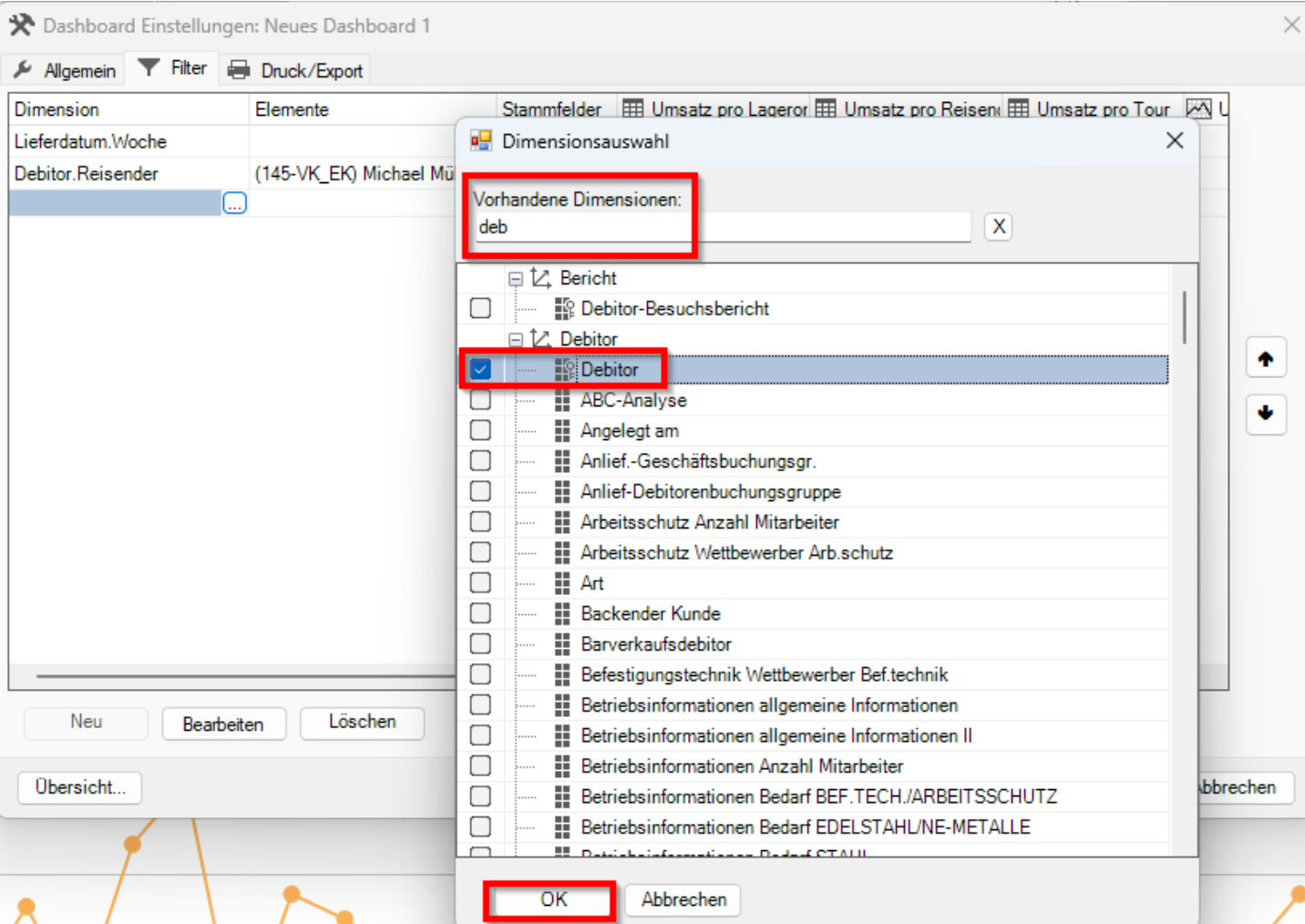This screenshot has width=1305, height=924.
Task: Tick the Barverkaufsdebitor checkbox
Action: pos(480,644)
